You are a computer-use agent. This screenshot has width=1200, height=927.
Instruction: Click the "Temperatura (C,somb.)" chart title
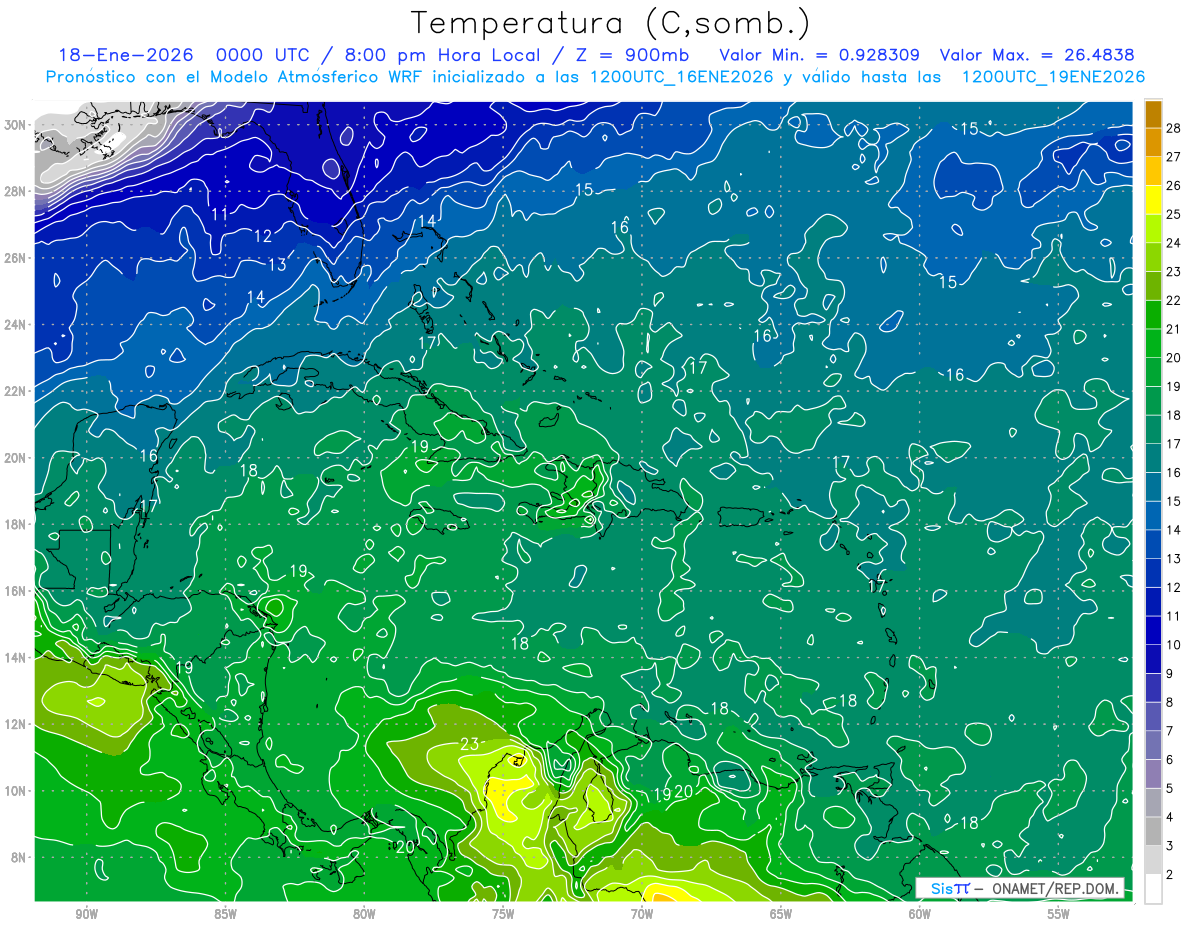point(611,23)
